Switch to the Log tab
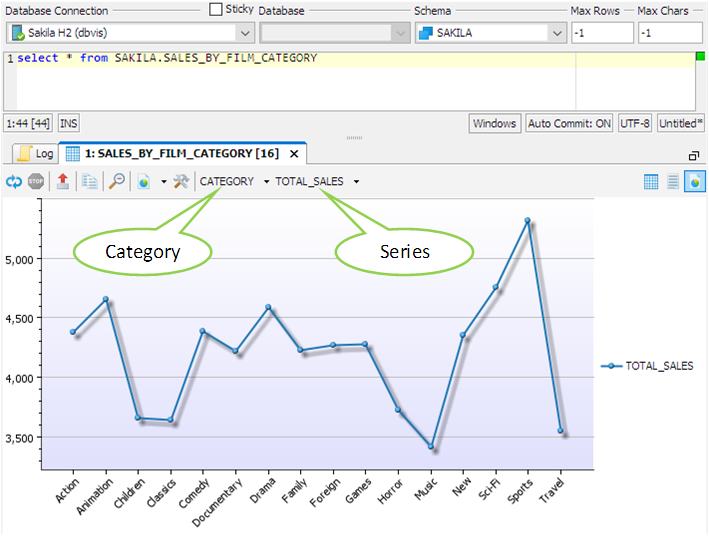The height and width of the screenshot is (536, 709). click(35, 154)
